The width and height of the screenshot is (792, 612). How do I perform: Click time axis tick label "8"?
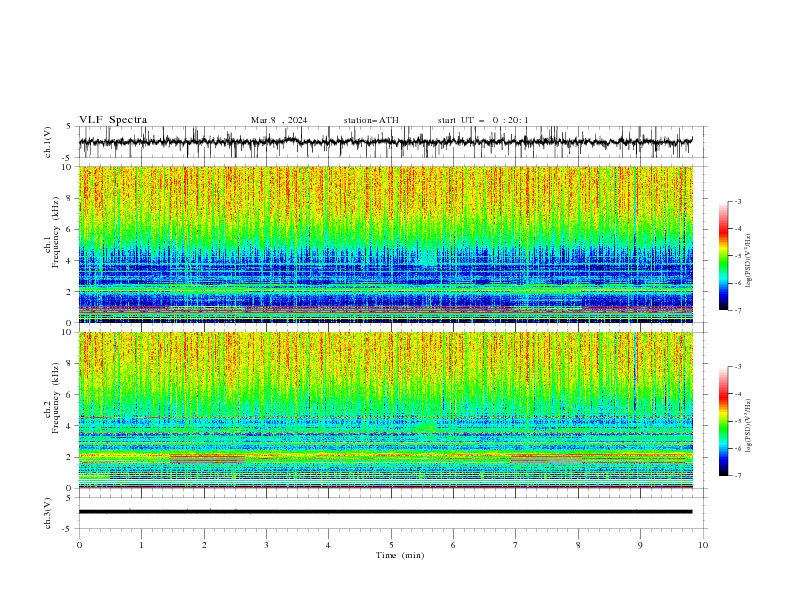(578, 545)
